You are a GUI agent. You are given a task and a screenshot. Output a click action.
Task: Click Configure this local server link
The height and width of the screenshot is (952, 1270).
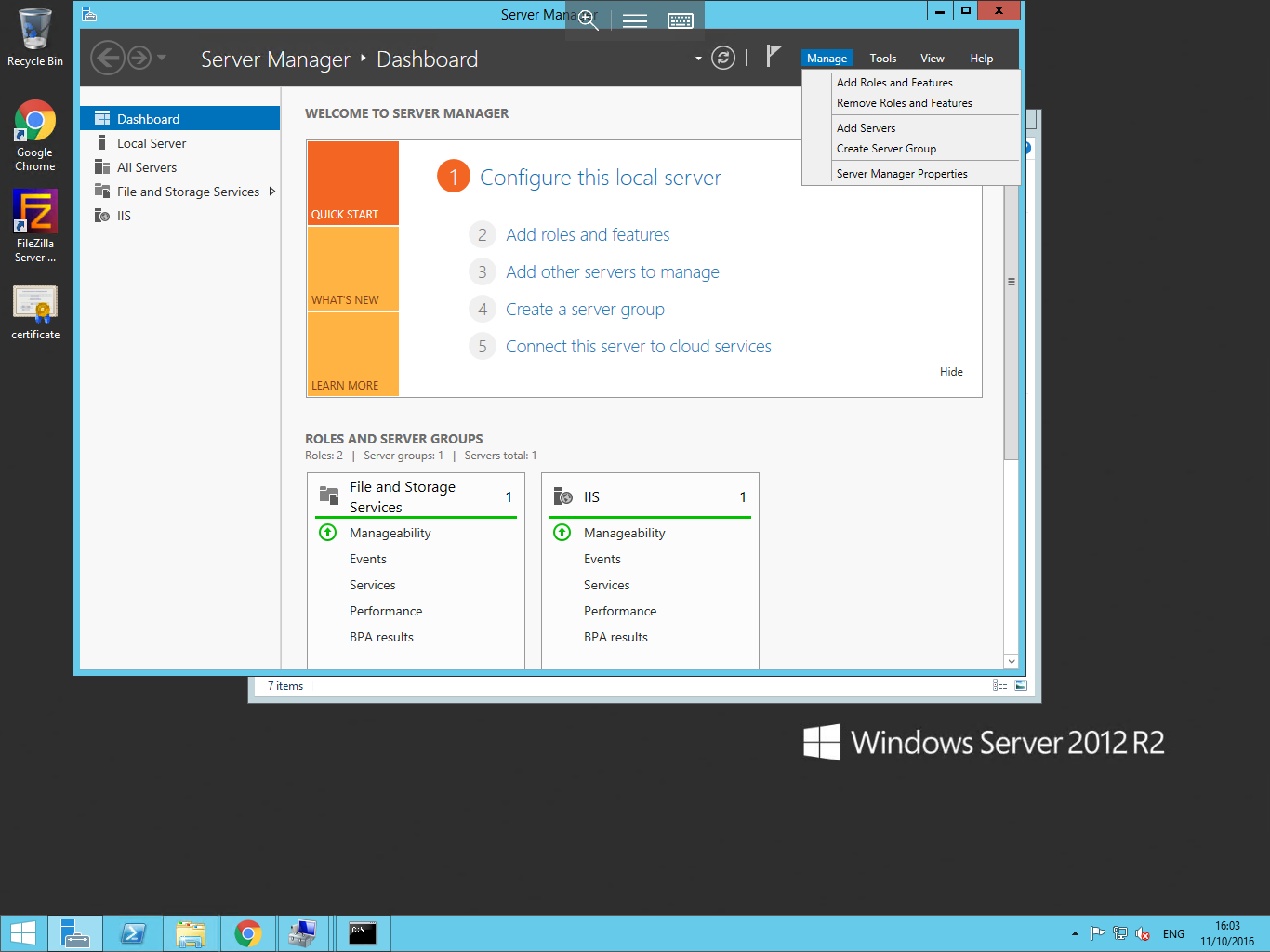pos(600,177)
